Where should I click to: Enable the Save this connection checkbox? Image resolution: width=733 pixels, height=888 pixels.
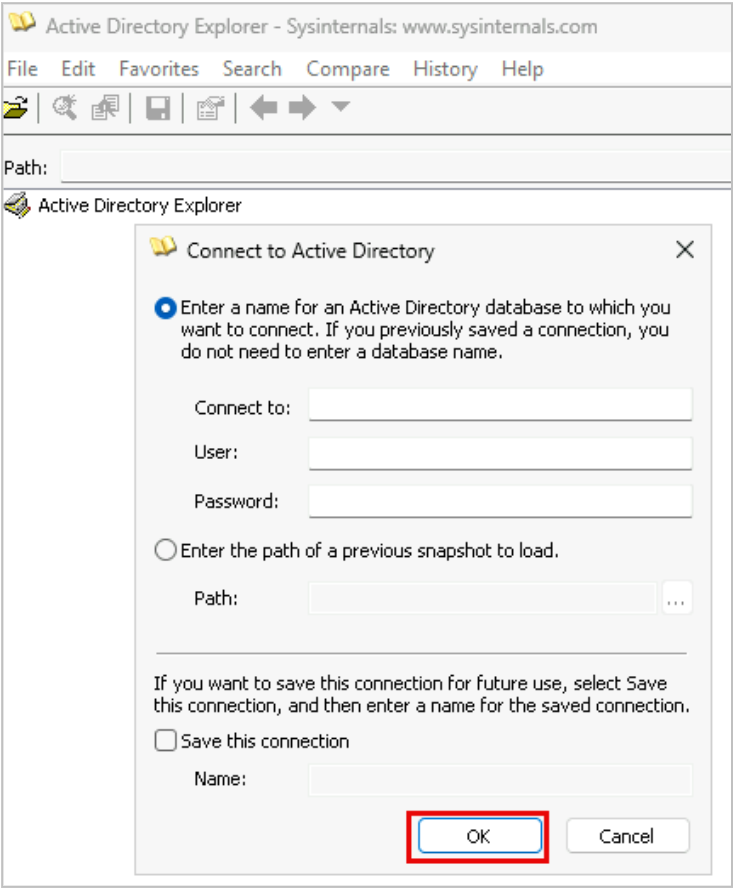(x=166, y=741)
